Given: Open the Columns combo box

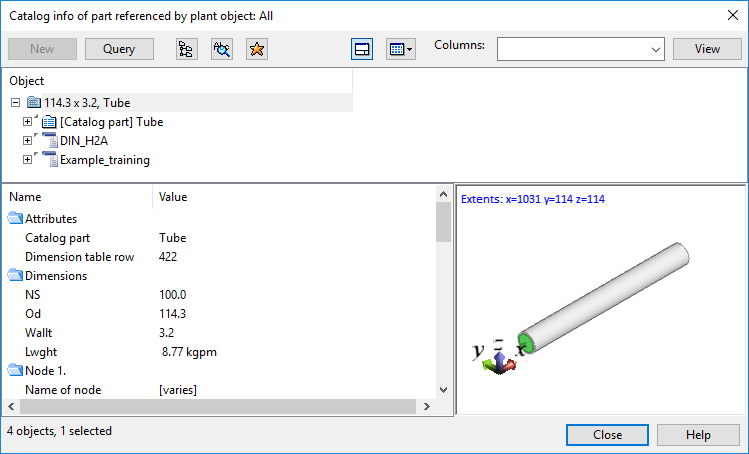Looking at the screenshot, I should coord(581,49).
